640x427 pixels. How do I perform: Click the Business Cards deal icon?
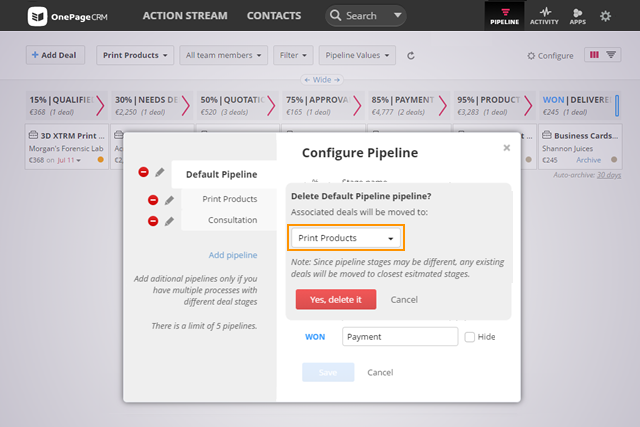[x=547, y=135]
